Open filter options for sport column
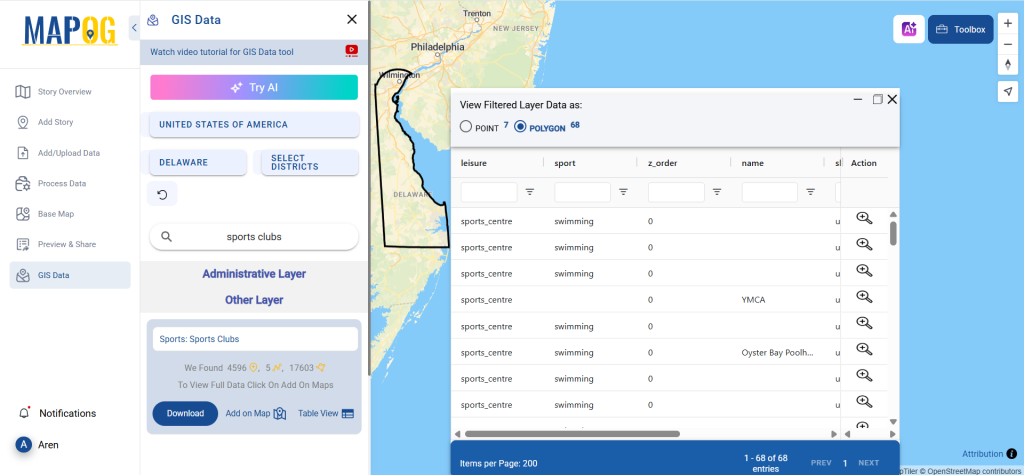Image resolution: width=1024 pixels, height=475 pixels. (623, 192)
